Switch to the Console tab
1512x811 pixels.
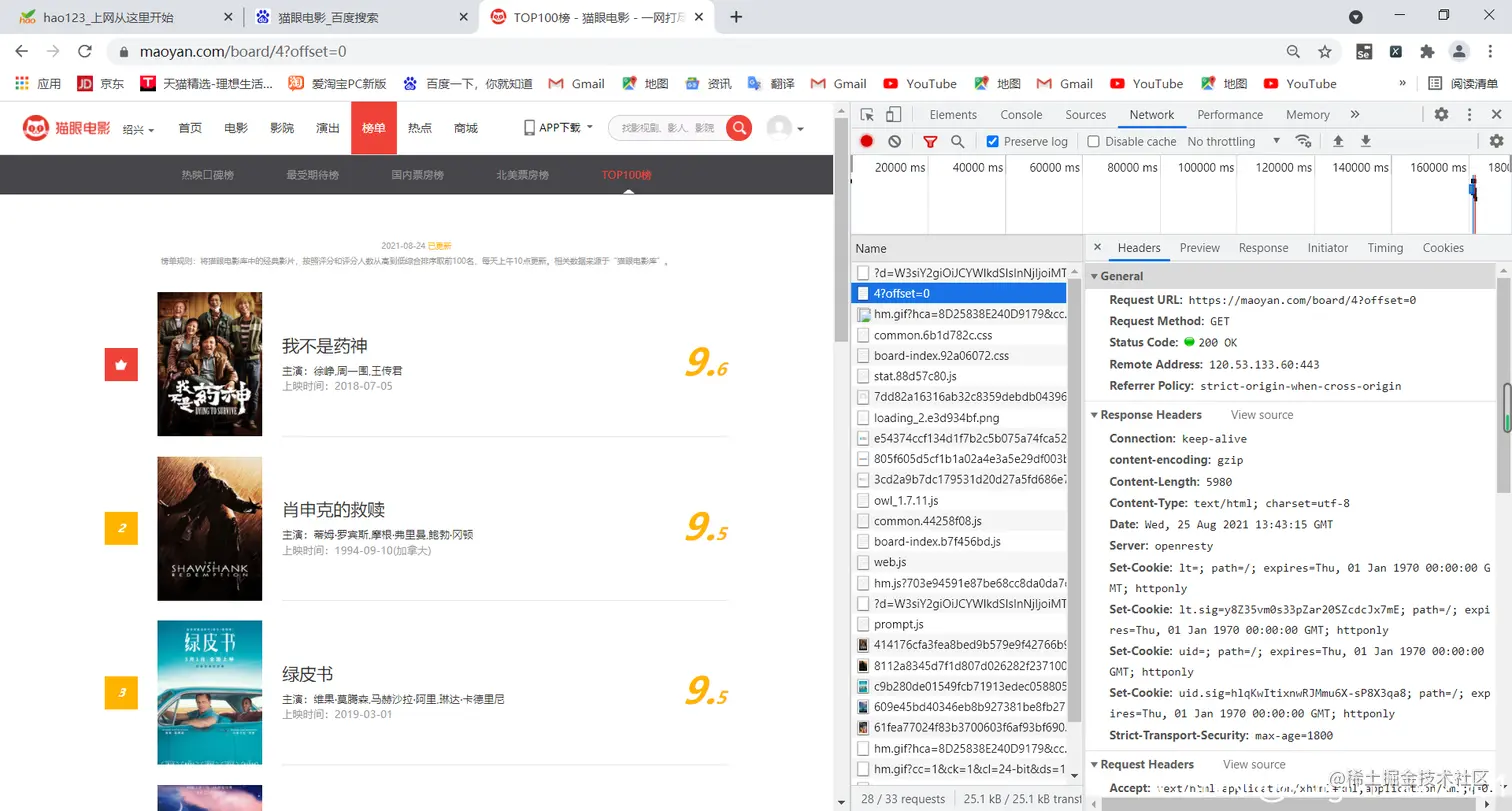[x=1021, y=114]
